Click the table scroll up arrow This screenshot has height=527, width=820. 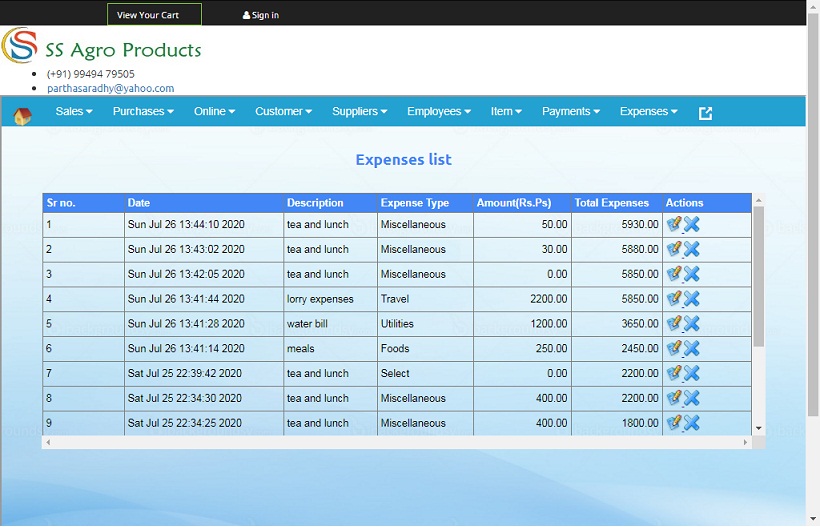point(758,200)
